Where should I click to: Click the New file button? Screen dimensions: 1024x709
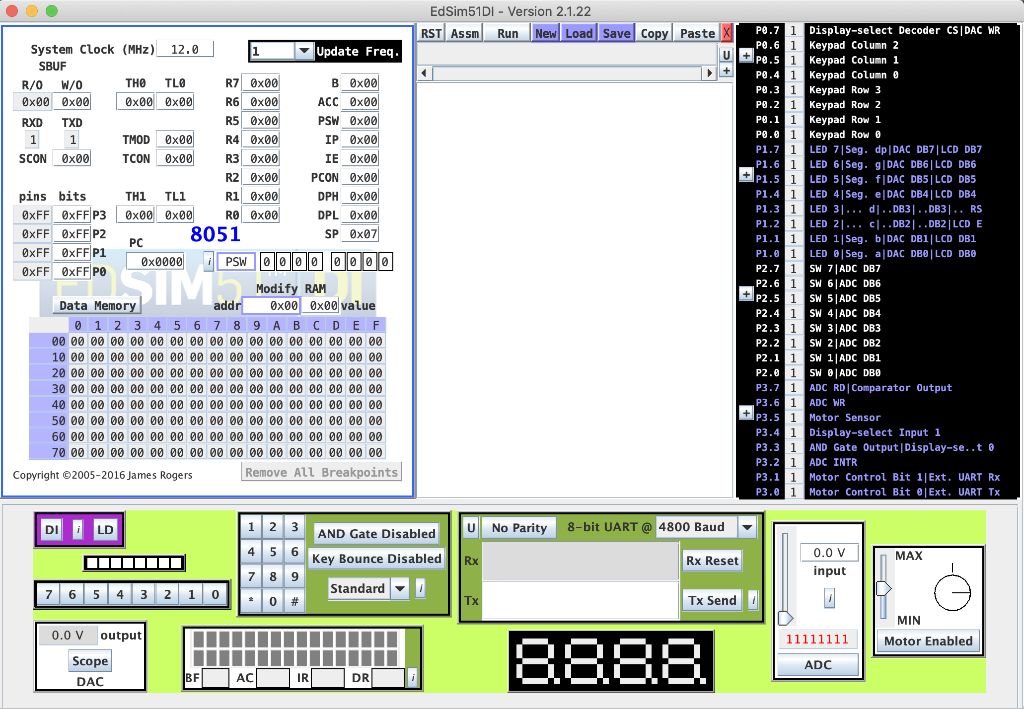(x=545, y=33)
